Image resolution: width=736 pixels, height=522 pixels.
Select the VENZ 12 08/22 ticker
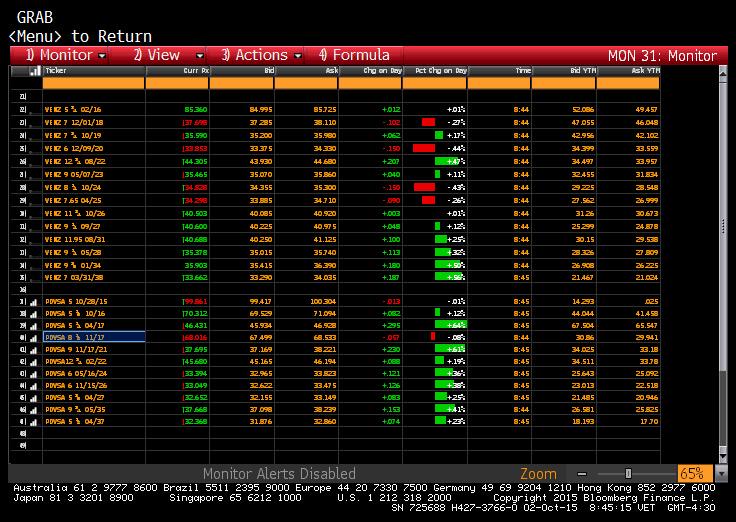pos(75,161)
